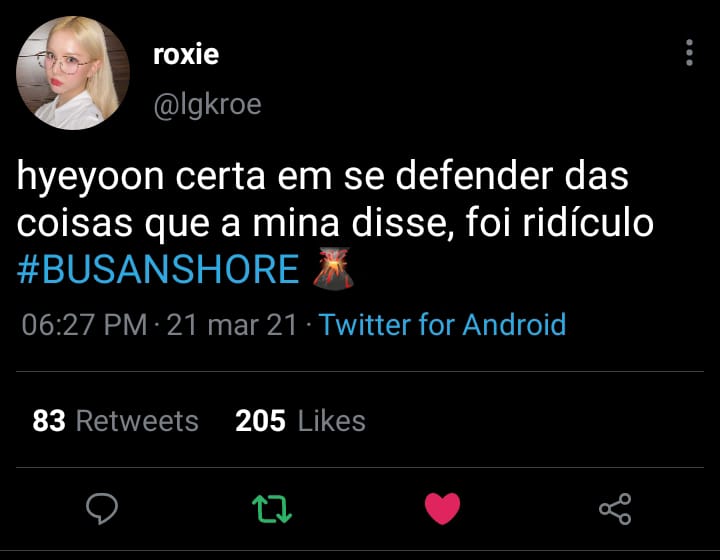Open the @lgkroe handle
Image resolution: width=720 pixels, height=560 pixels.
[x=208, y=105]
